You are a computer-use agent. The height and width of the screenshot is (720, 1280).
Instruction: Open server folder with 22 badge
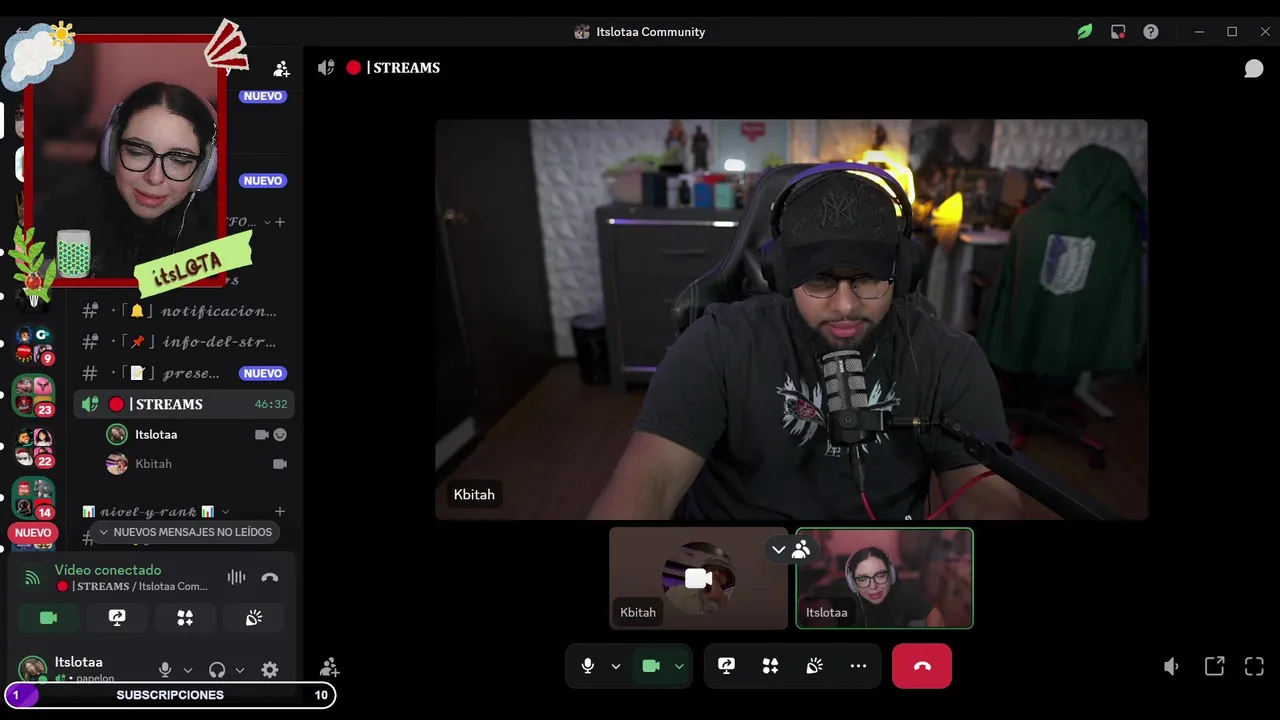[33, 448]
